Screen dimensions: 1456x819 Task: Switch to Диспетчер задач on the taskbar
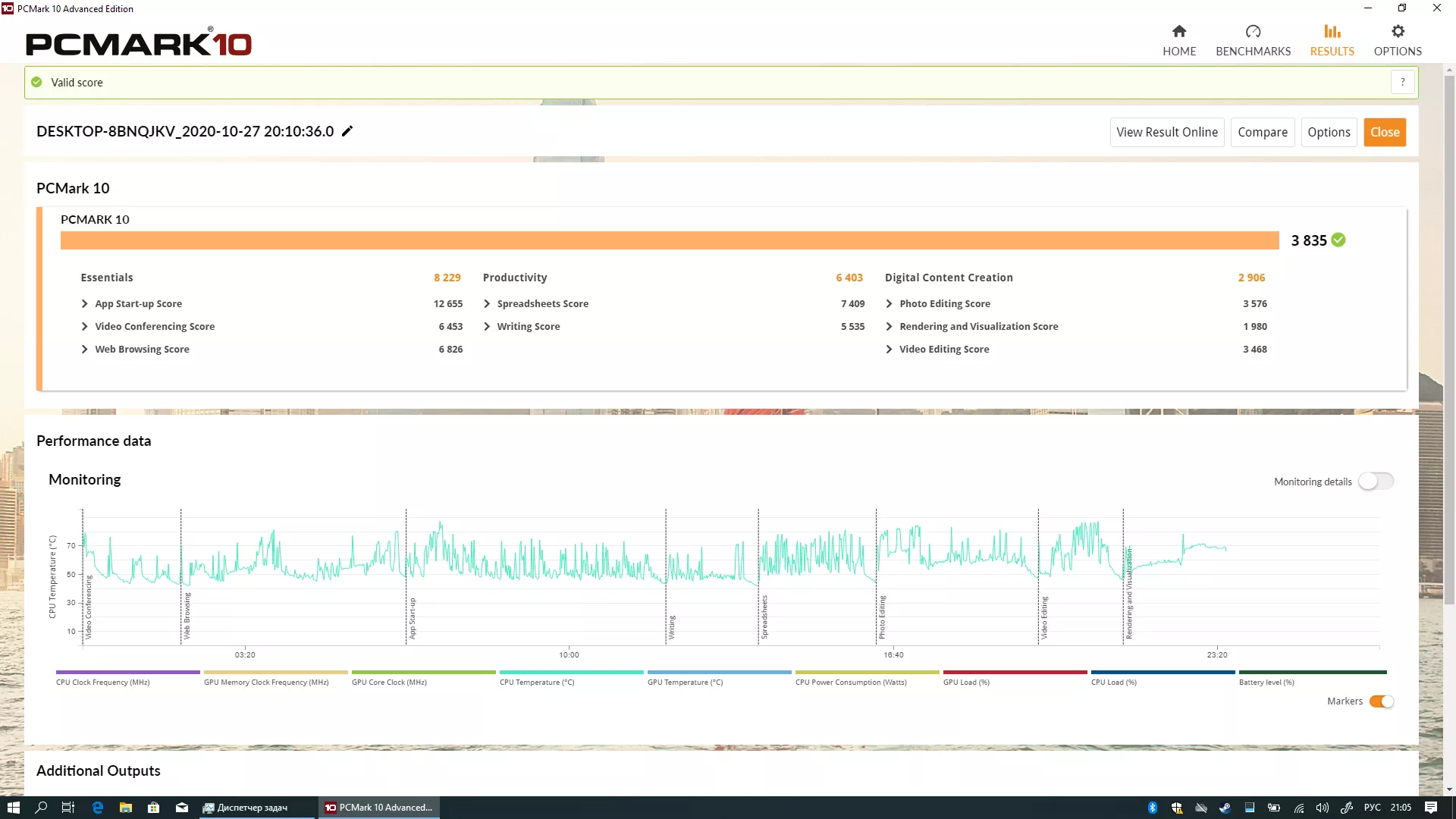(256, 808)
